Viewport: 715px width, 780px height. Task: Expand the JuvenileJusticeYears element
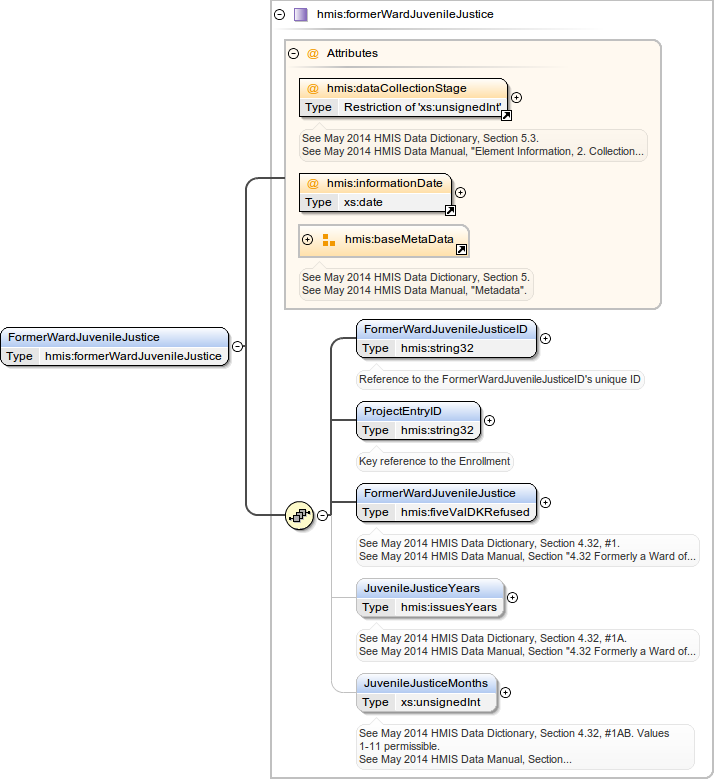pos(512,597)
